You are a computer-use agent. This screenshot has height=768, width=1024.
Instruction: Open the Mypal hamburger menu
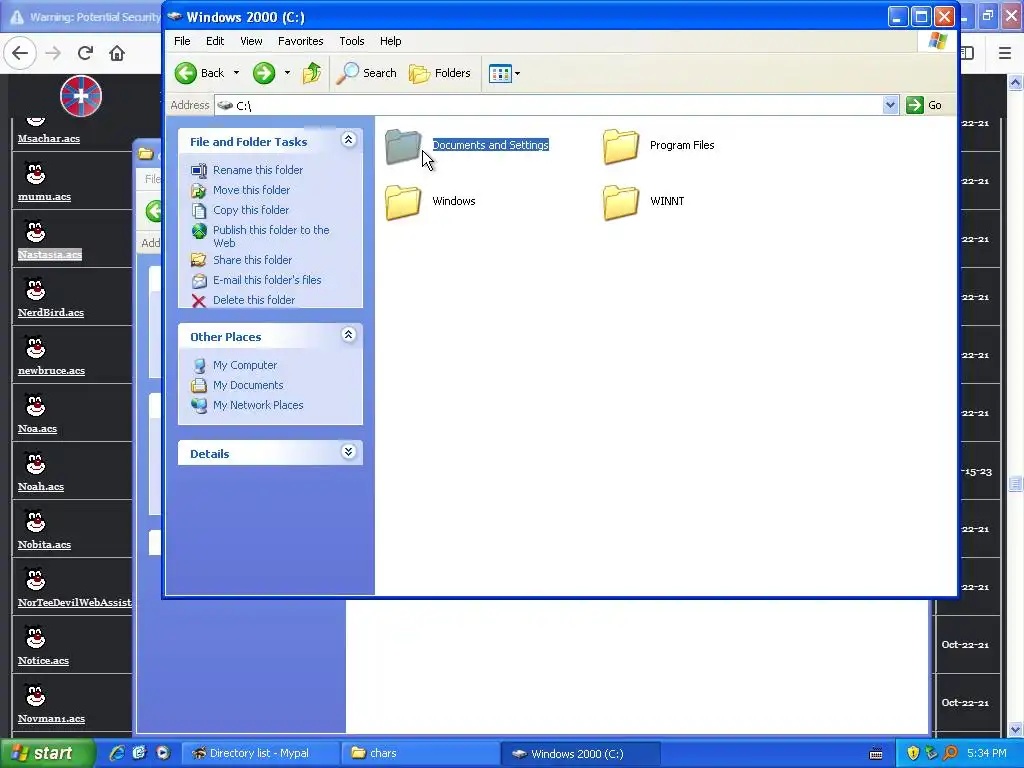[1005, 53]
